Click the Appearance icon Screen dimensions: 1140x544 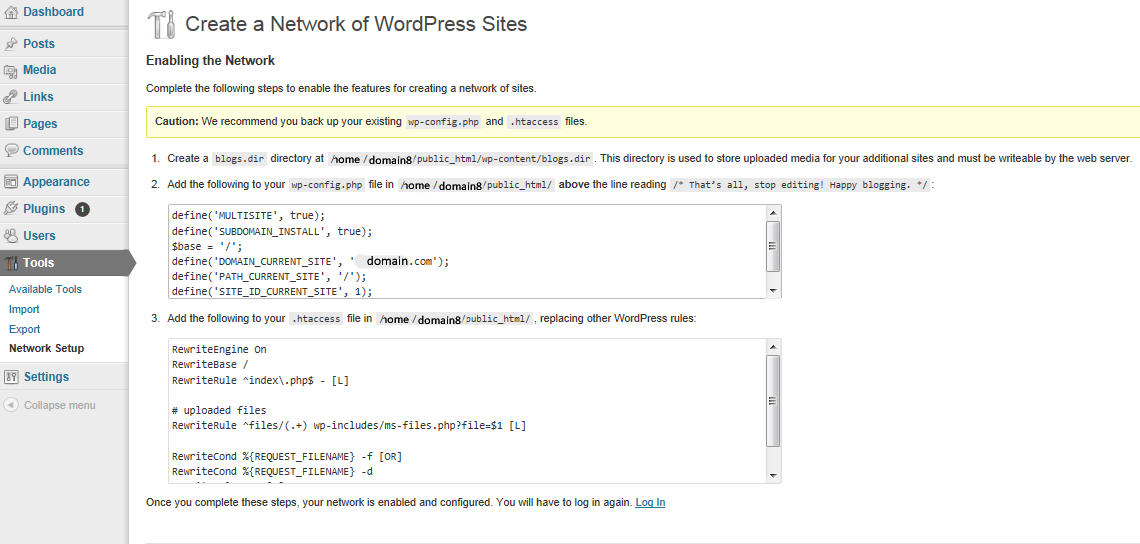(x=11, y=183)
